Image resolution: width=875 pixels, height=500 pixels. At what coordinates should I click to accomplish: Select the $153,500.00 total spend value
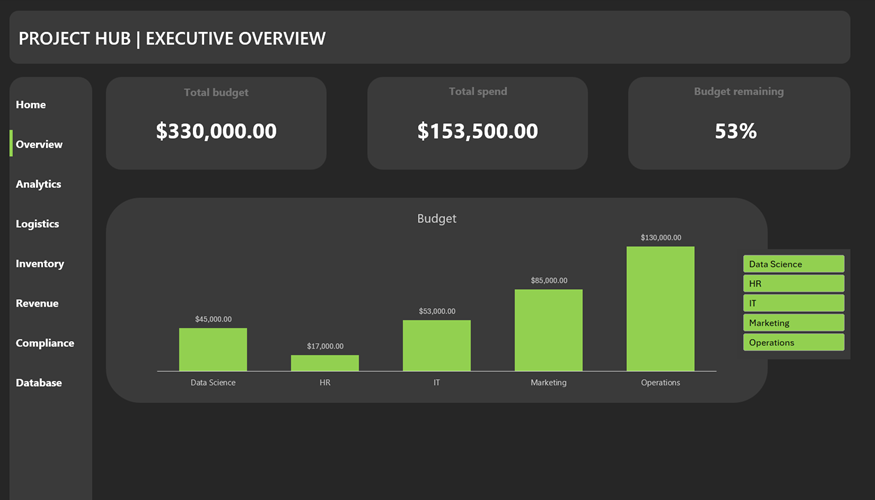click(478, 131)
